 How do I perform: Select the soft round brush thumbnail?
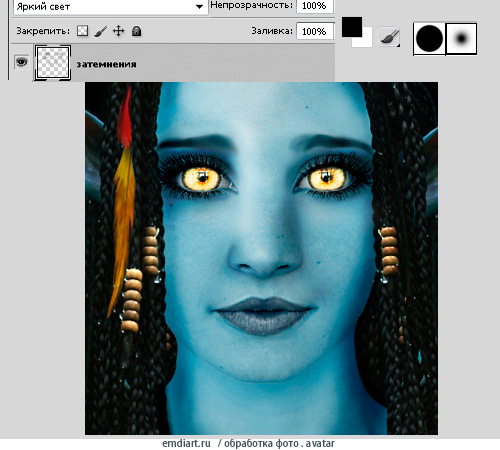(x=461, y=38)
